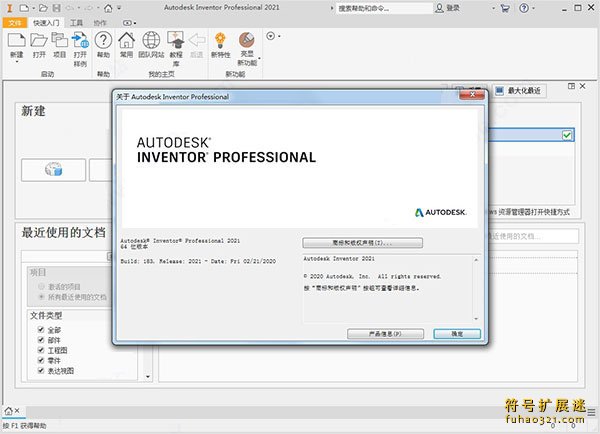The image size is (600, 434).
Task: Close the About Inventor dialog with X
Action: [x=472, y=94]
